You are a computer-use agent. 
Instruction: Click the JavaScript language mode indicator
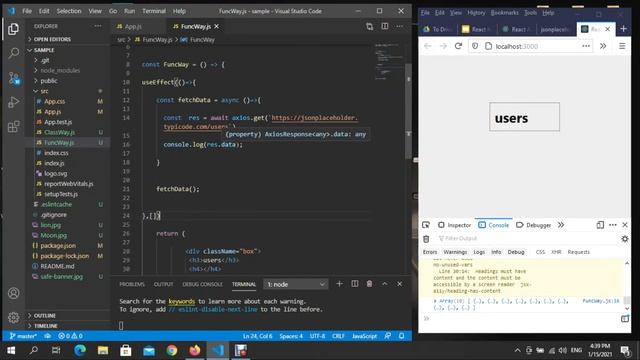pyautogui.click(x=364, y=336)
